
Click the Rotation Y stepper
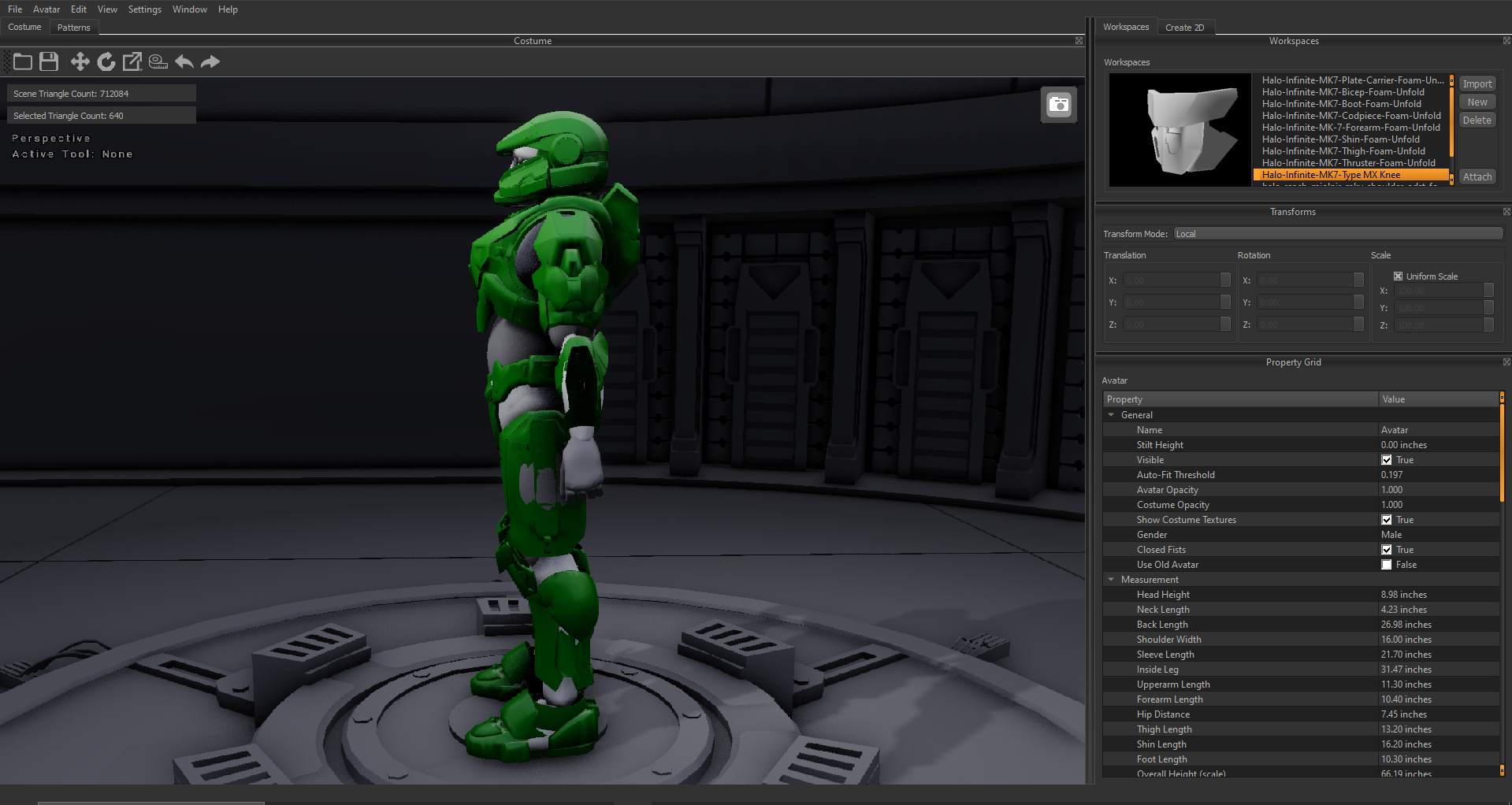pos(1358,302)
